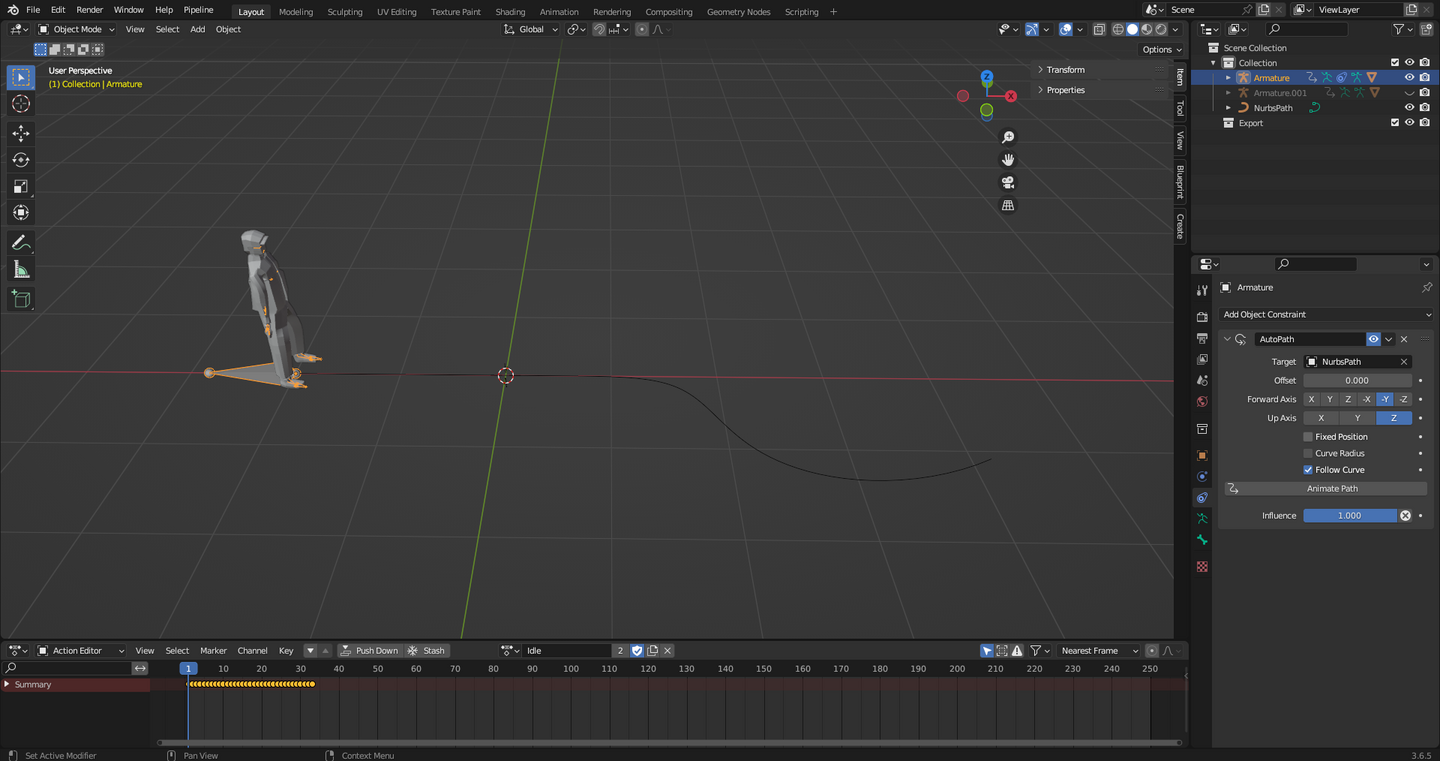The height and width of the screenshot is (761, 1440).
Task: Select the Cursor tool
Action: (x=20, y=104)
